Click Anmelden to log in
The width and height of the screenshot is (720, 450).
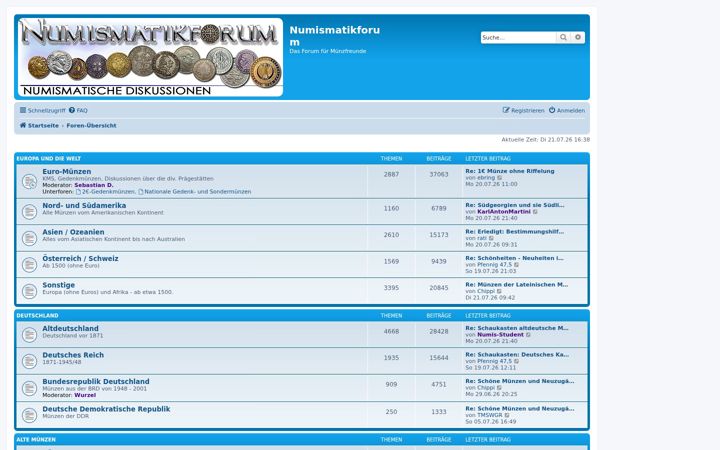pyautogui.click(x=567, y=110)
